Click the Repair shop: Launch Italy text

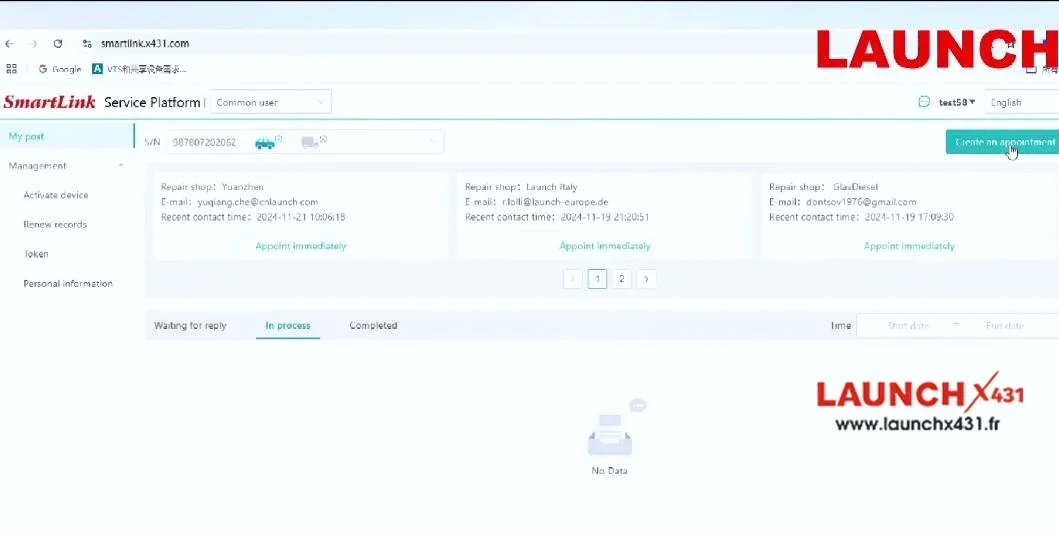point(521,187)
